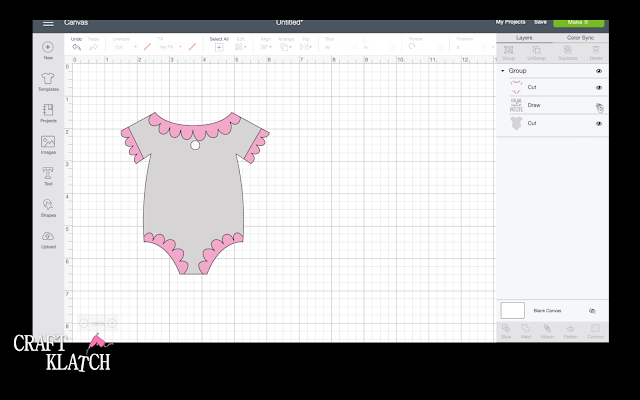Screen dimensions: 640x400
Task: Open the Projects panel
Action: 48,113
